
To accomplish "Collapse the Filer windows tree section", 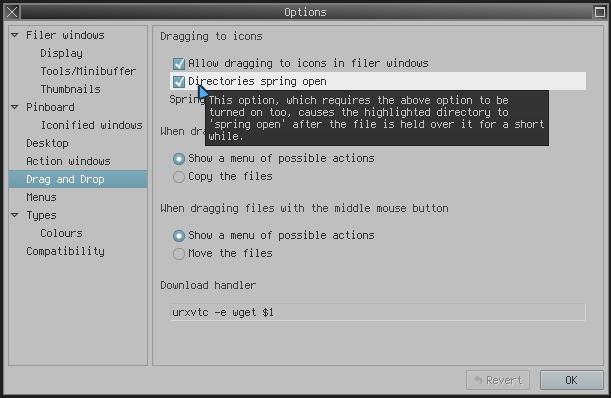I will [x=15, y=35].
